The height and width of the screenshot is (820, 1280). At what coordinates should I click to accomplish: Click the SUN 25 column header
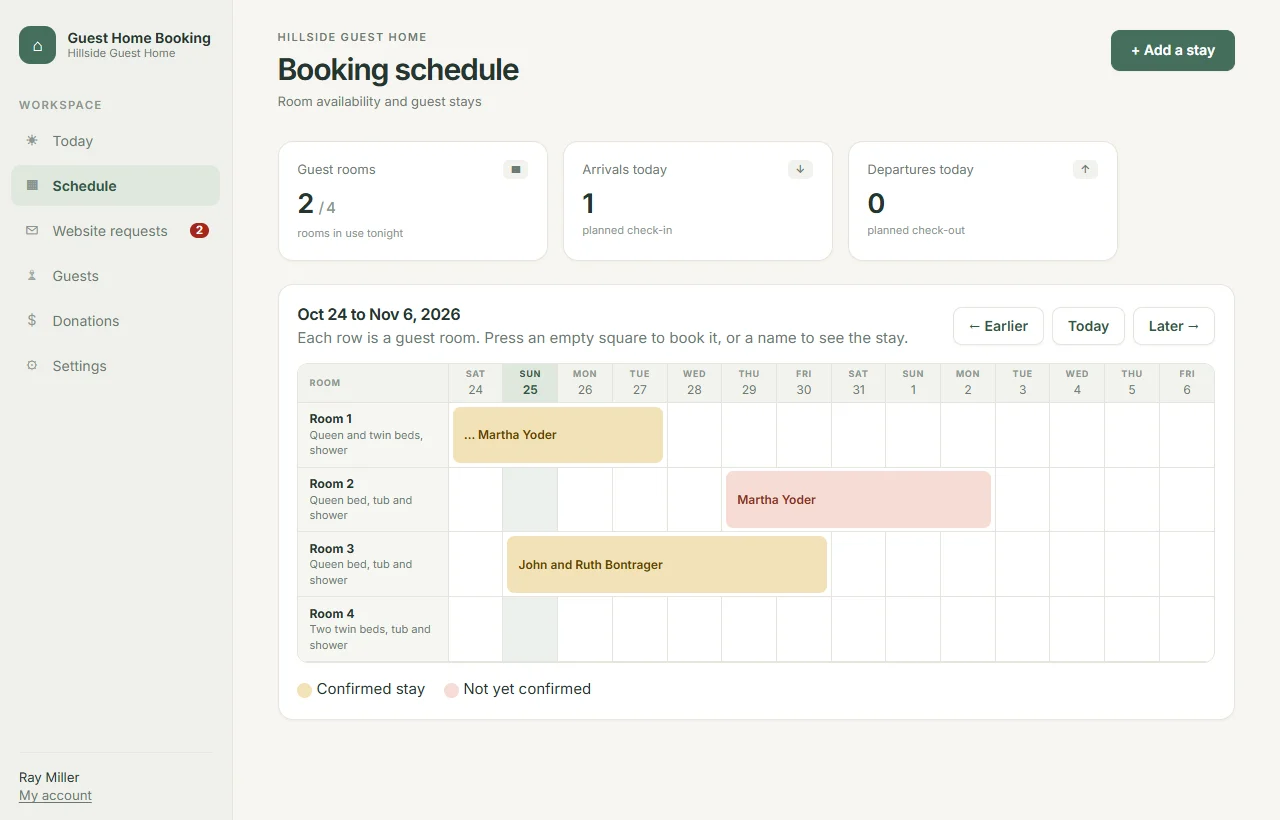click(x=530, y=383)
